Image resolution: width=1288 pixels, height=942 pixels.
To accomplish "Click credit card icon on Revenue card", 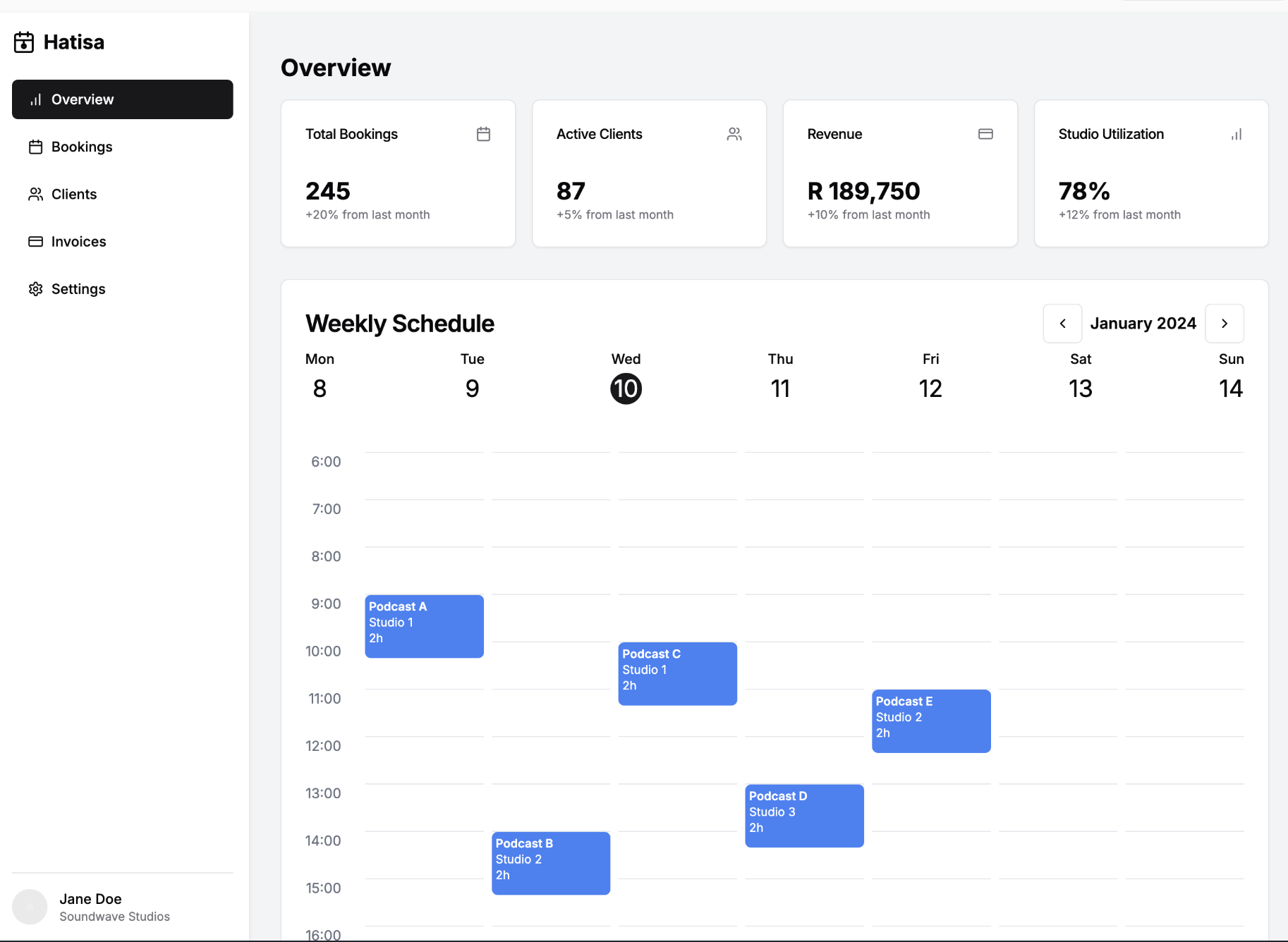I will 985,134.
